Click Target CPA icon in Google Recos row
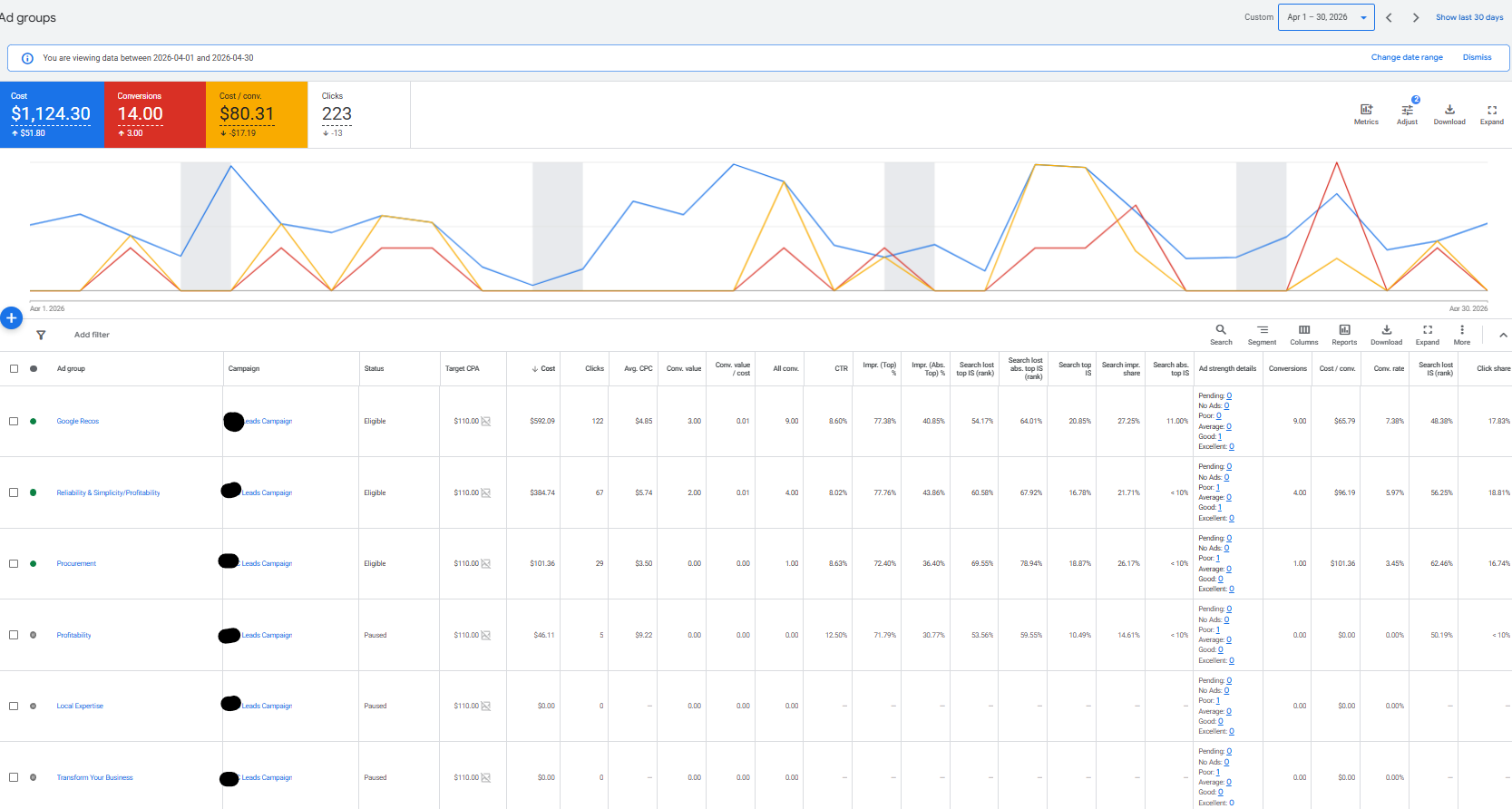The width and height of the screenshot is (1512, 809). [x=486, y=421]
